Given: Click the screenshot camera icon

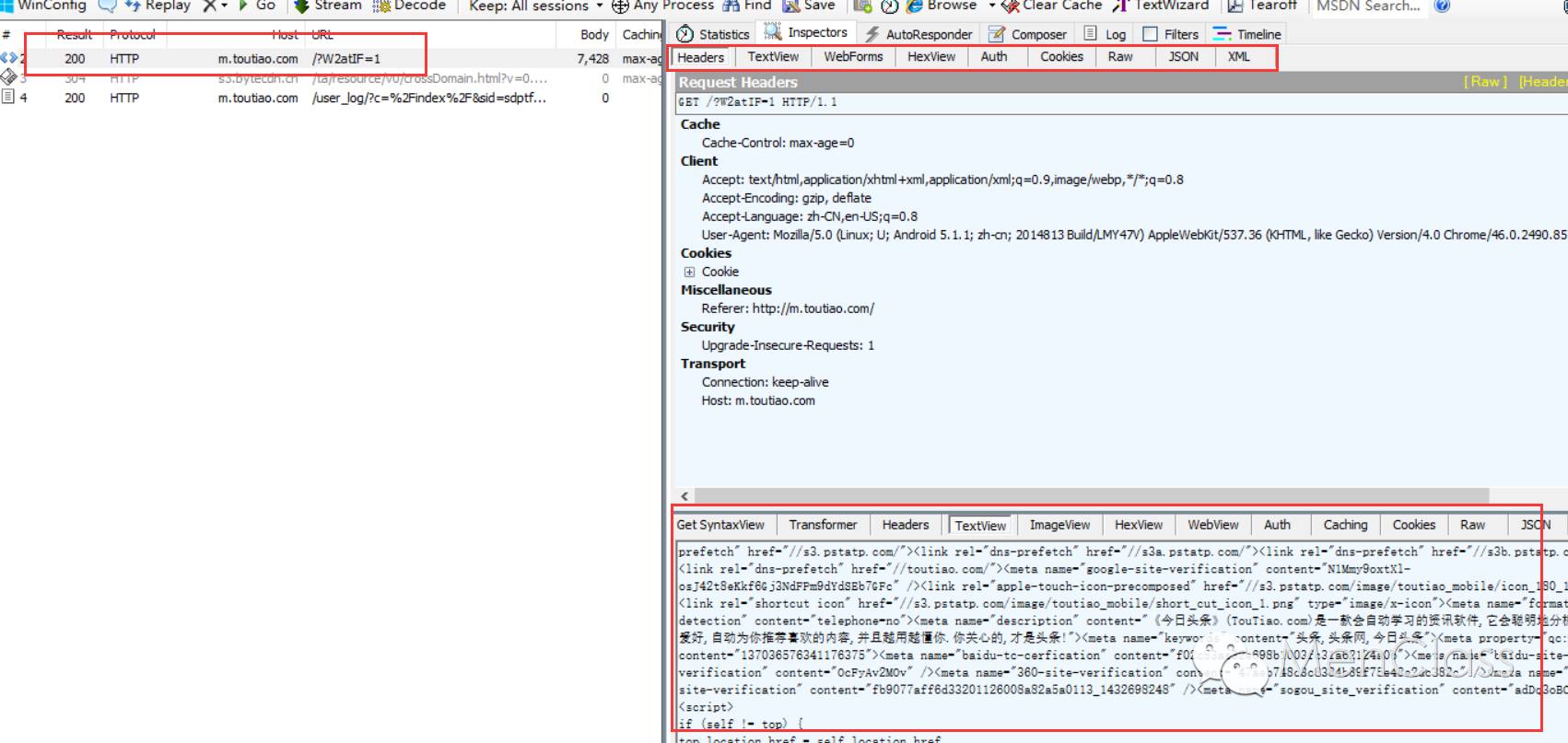Looking at the screenshot, I should pos(863,6).
